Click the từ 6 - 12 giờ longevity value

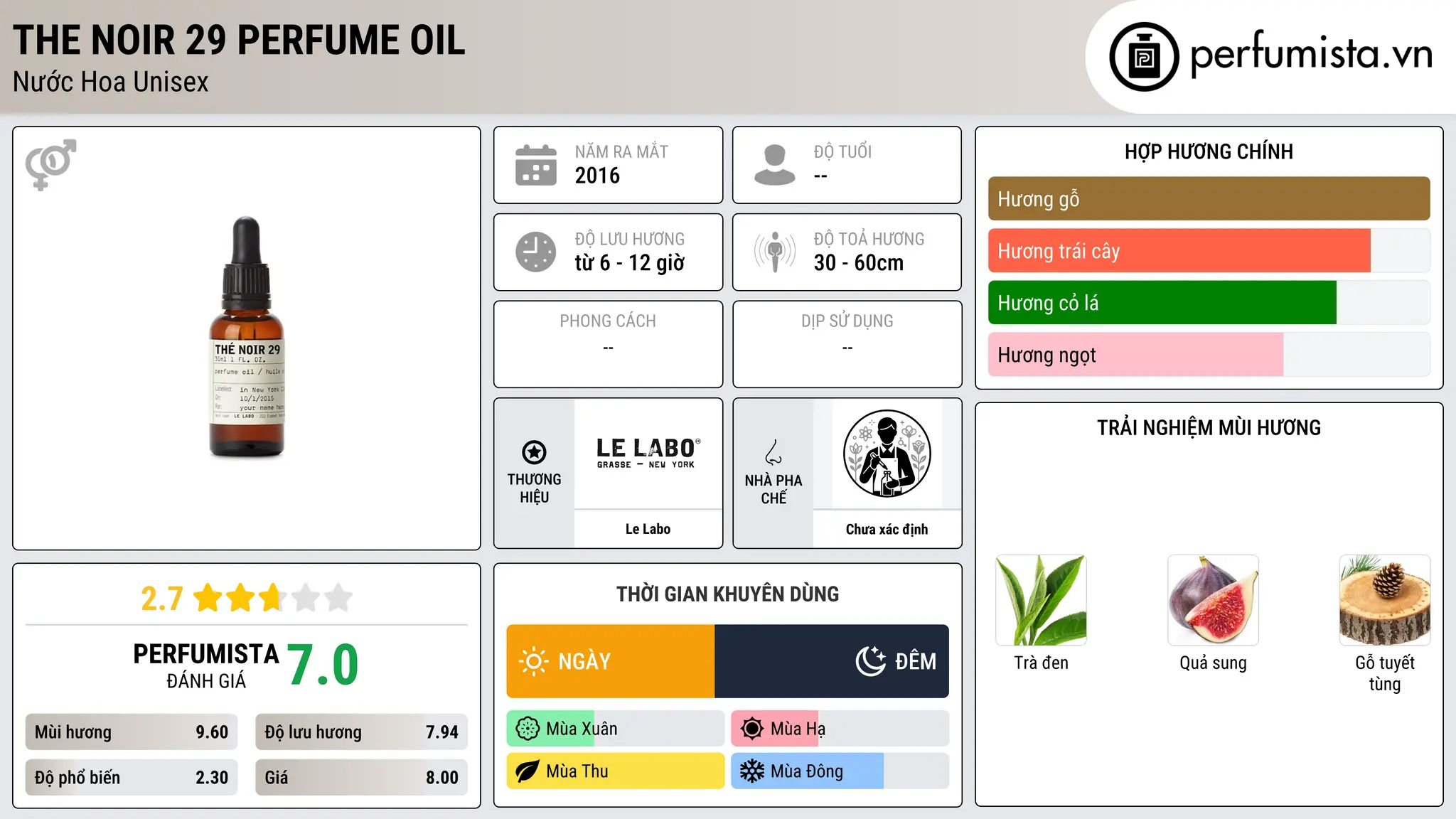pos(629,263)
